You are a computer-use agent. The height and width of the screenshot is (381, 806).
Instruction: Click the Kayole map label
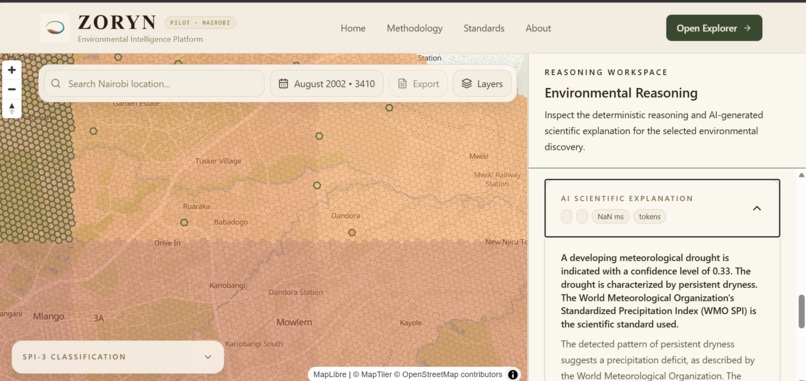pos(411,323)
